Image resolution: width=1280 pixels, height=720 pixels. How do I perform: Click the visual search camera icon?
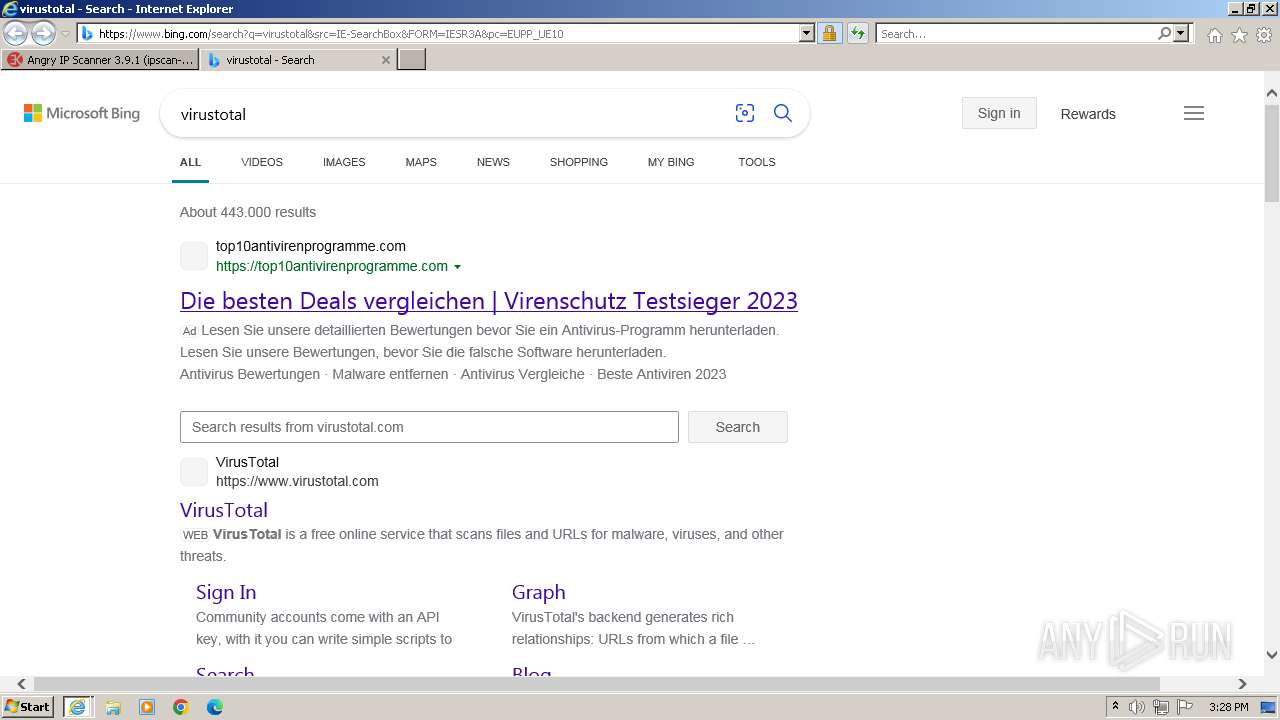coord(745,114)
